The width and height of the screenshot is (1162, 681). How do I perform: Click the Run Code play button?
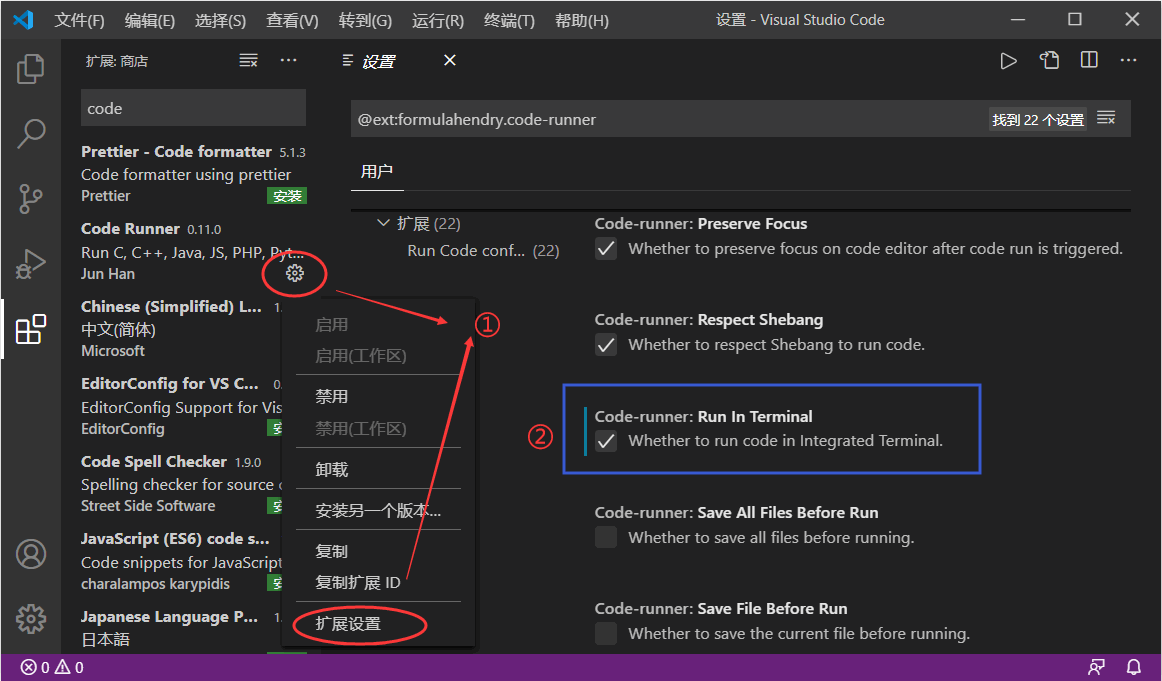point(1009,60)
